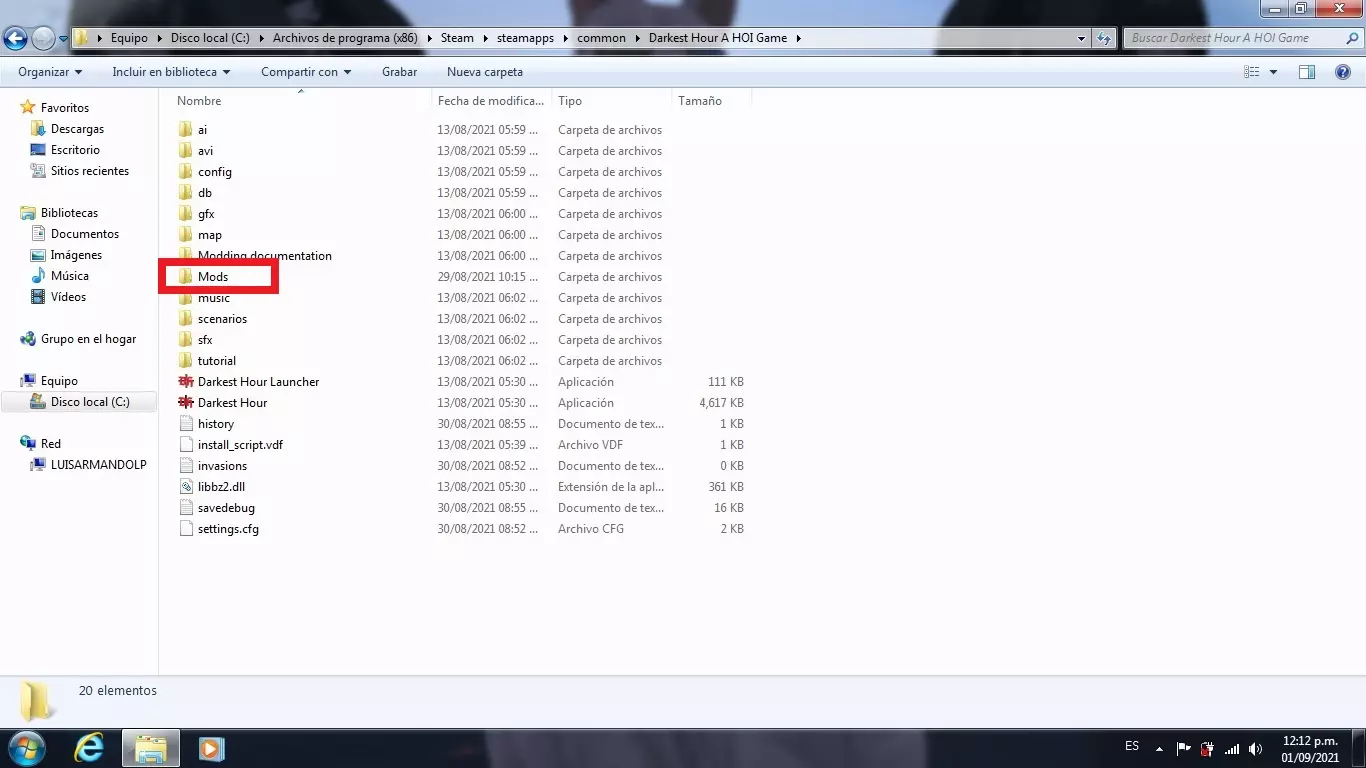Select the Darkest Hour Launcher application icon
Image resolution: width=1366 pixels, height=768 pixels.
tap(185, 382)
